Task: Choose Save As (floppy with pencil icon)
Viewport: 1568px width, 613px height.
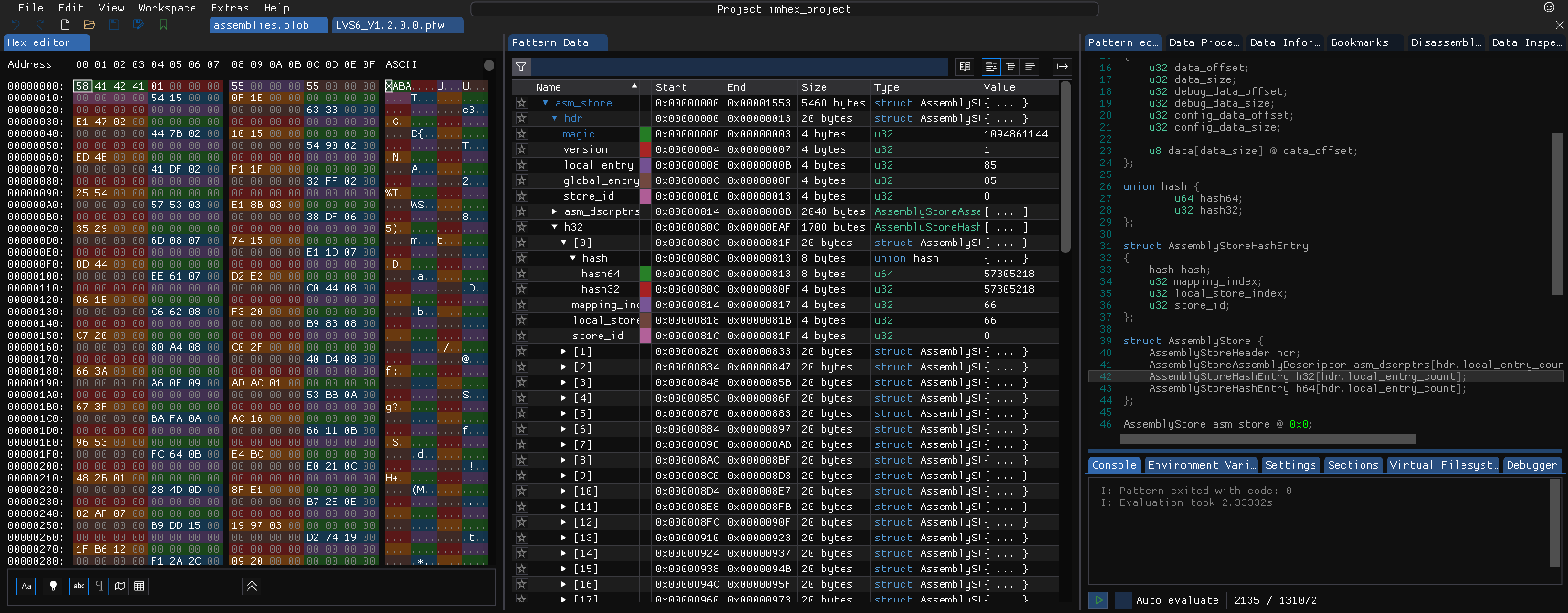Action: (x=139, y=25)
